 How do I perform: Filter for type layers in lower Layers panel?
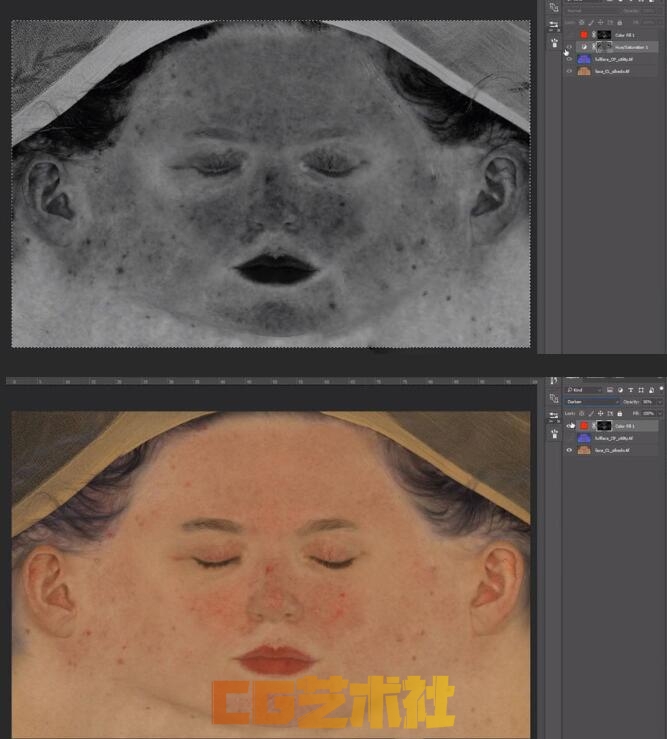[x=630, y=390]
